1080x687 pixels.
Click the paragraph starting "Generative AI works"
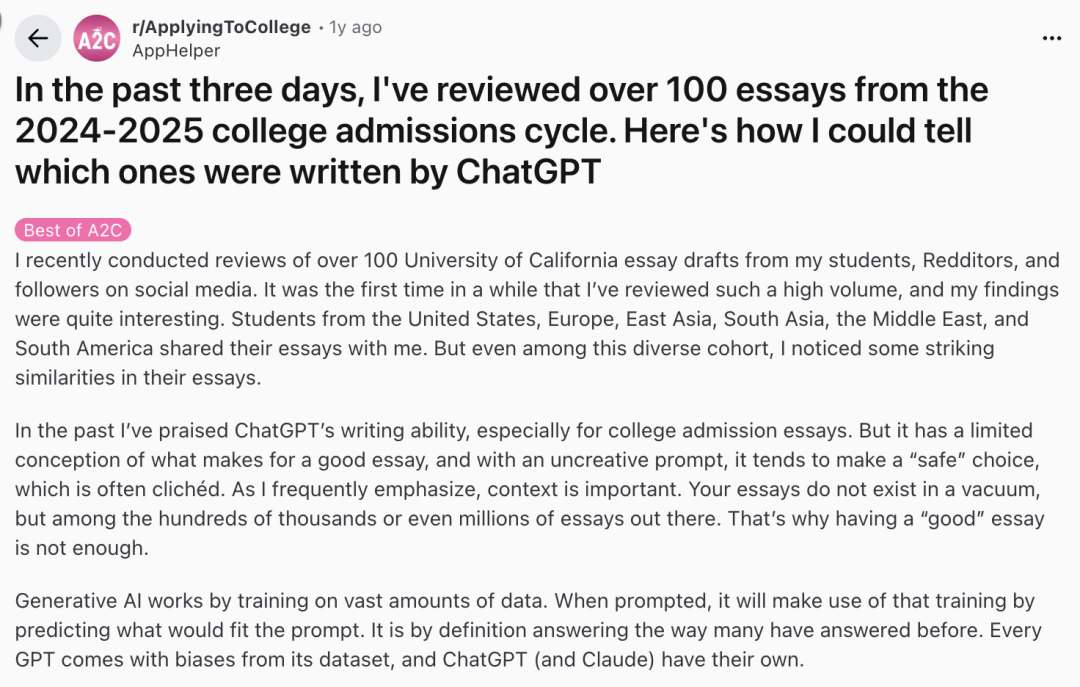pos(528,630)
